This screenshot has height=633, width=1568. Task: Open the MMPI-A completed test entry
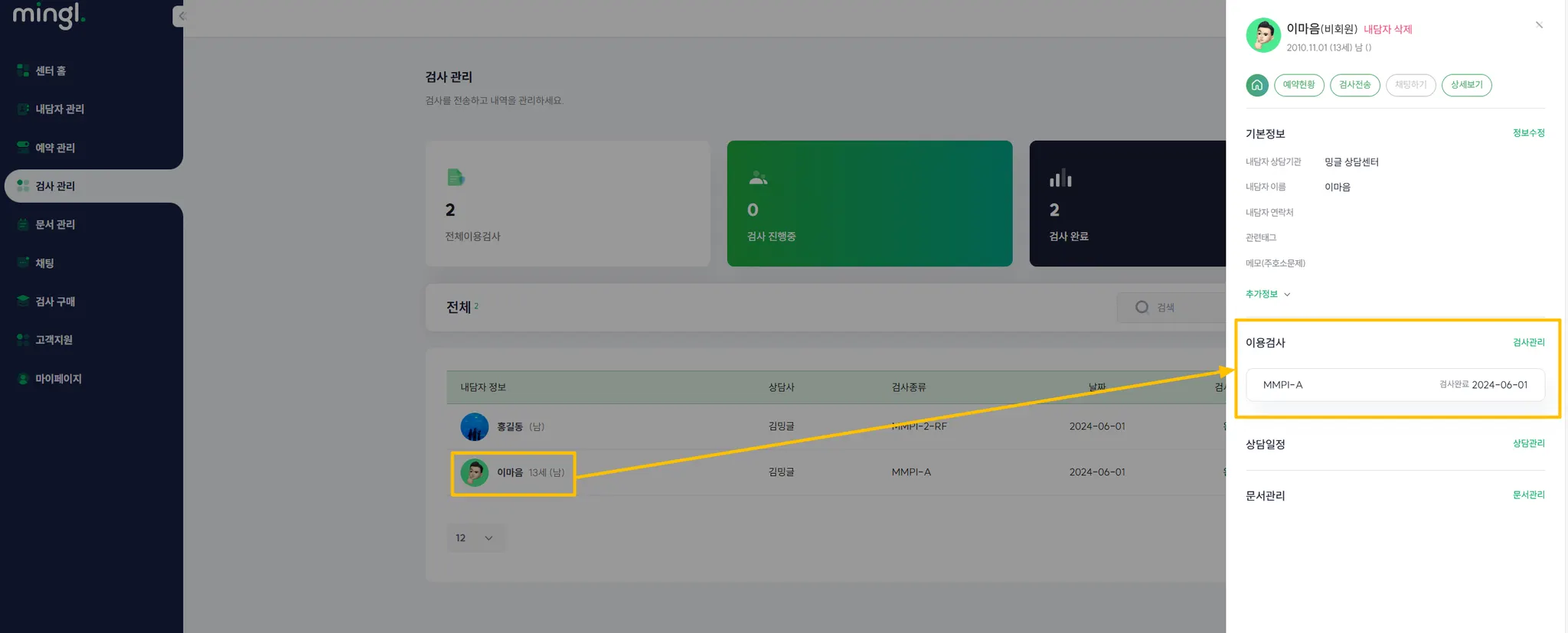point(1395,385)
